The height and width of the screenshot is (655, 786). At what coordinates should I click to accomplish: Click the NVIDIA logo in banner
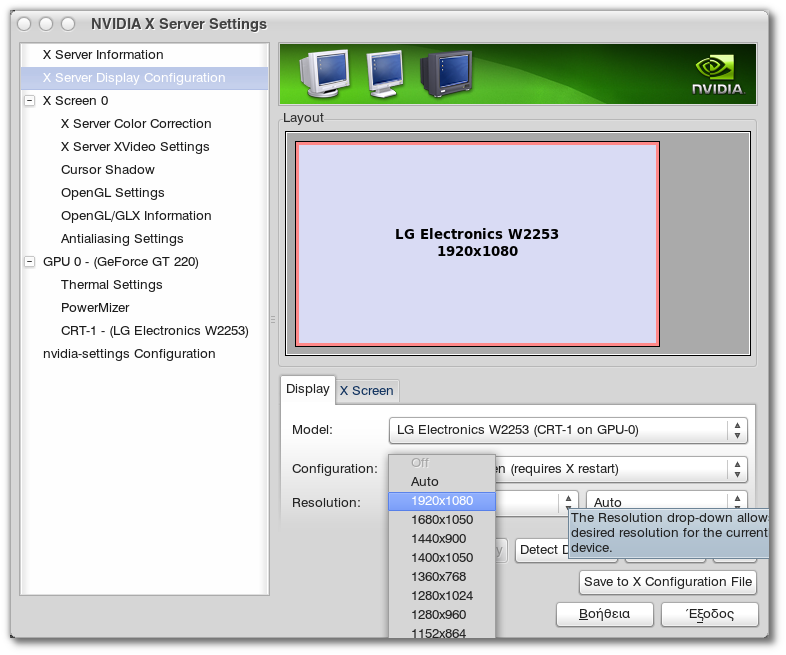coord(718,75)
